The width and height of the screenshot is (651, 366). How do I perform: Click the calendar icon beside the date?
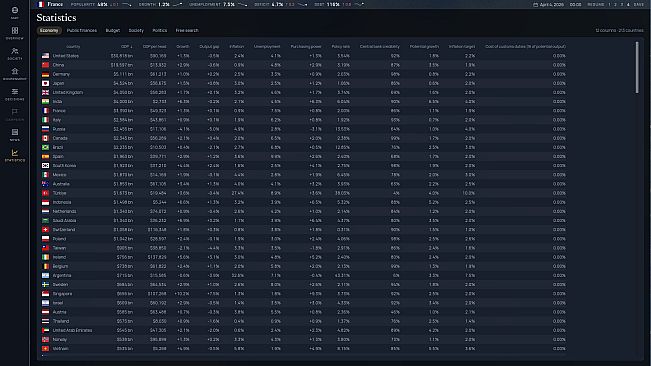coord(536,5)
